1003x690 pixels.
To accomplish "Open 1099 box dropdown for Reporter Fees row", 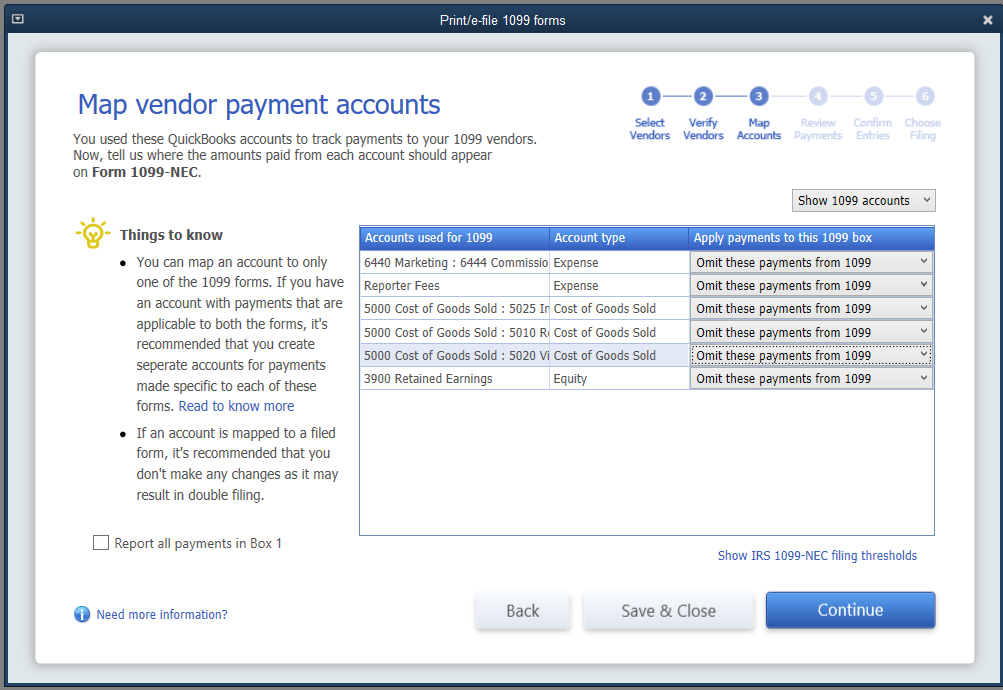I will tap(810, 285).
